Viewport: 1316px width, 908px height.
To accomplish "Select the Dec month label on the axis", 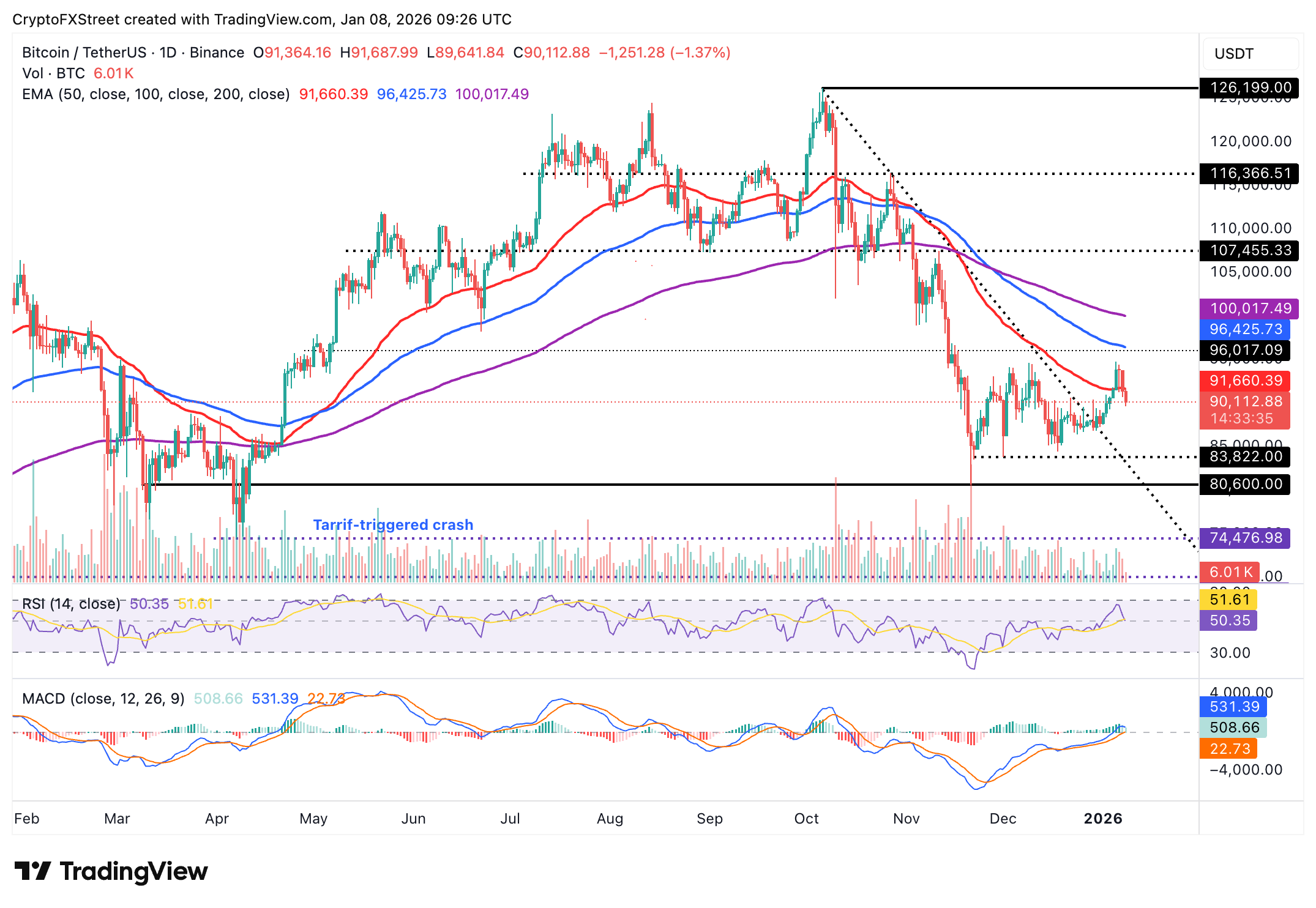I will (x=1003, y=818).
